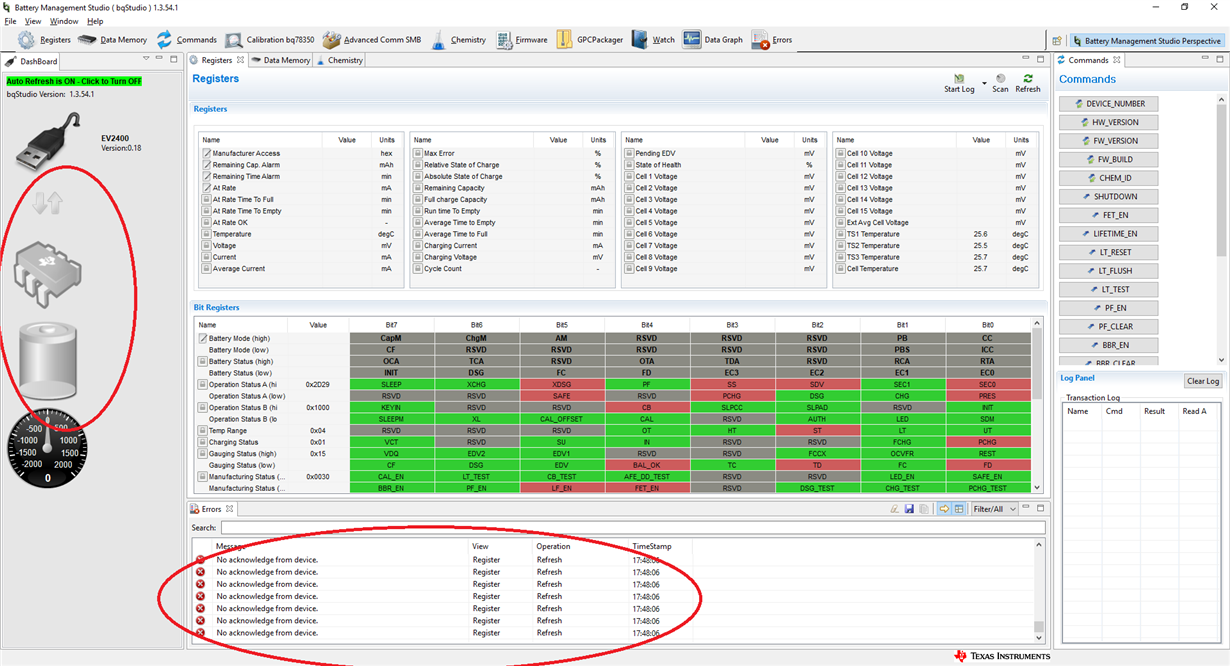Open DashBoard view menu triangle
Screen dimensions: 1230x666
coord(147,60)
